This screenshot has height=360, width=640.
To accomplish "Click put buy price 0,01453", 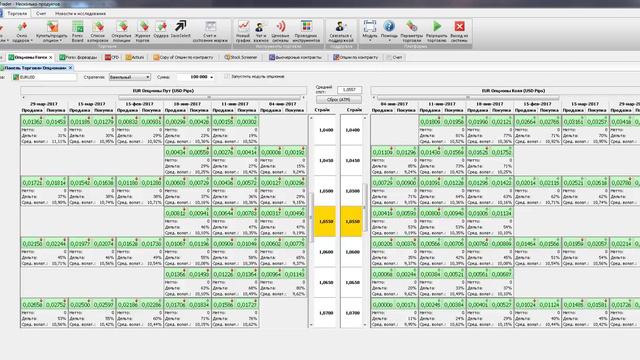I will coord(56,122).
